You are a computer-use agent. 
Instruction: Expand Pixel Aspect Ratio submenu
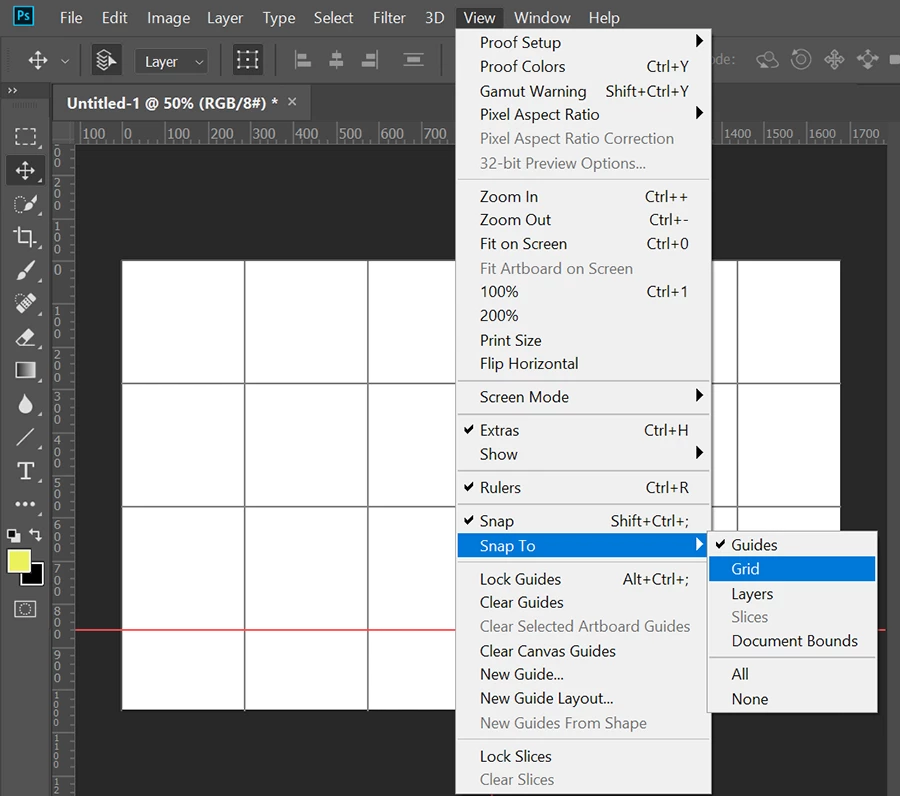click(x=583, y=115)
